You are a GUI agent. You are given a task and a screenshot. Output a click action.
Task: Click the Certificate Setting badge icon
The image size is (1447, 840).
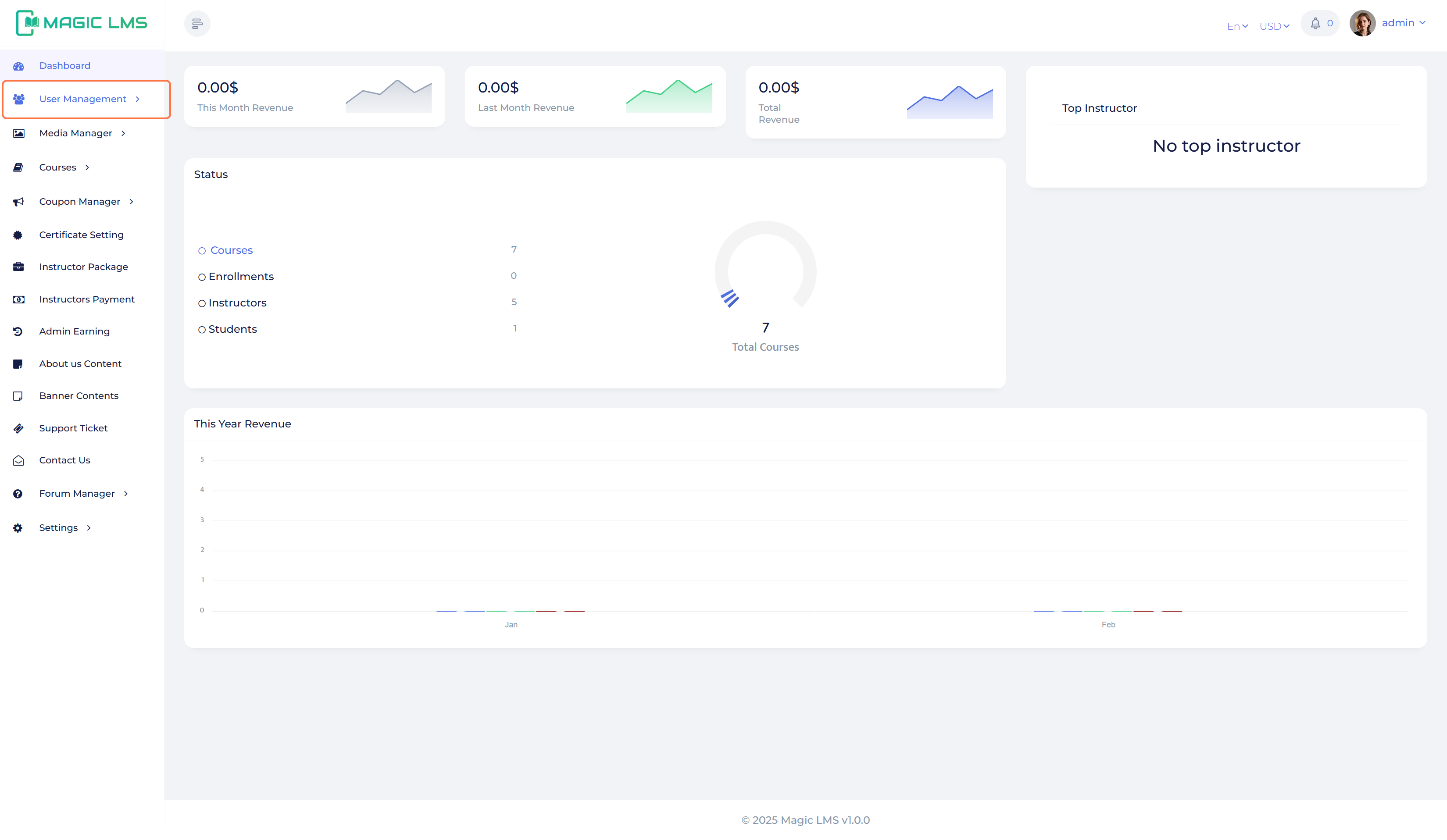(18, 235)
